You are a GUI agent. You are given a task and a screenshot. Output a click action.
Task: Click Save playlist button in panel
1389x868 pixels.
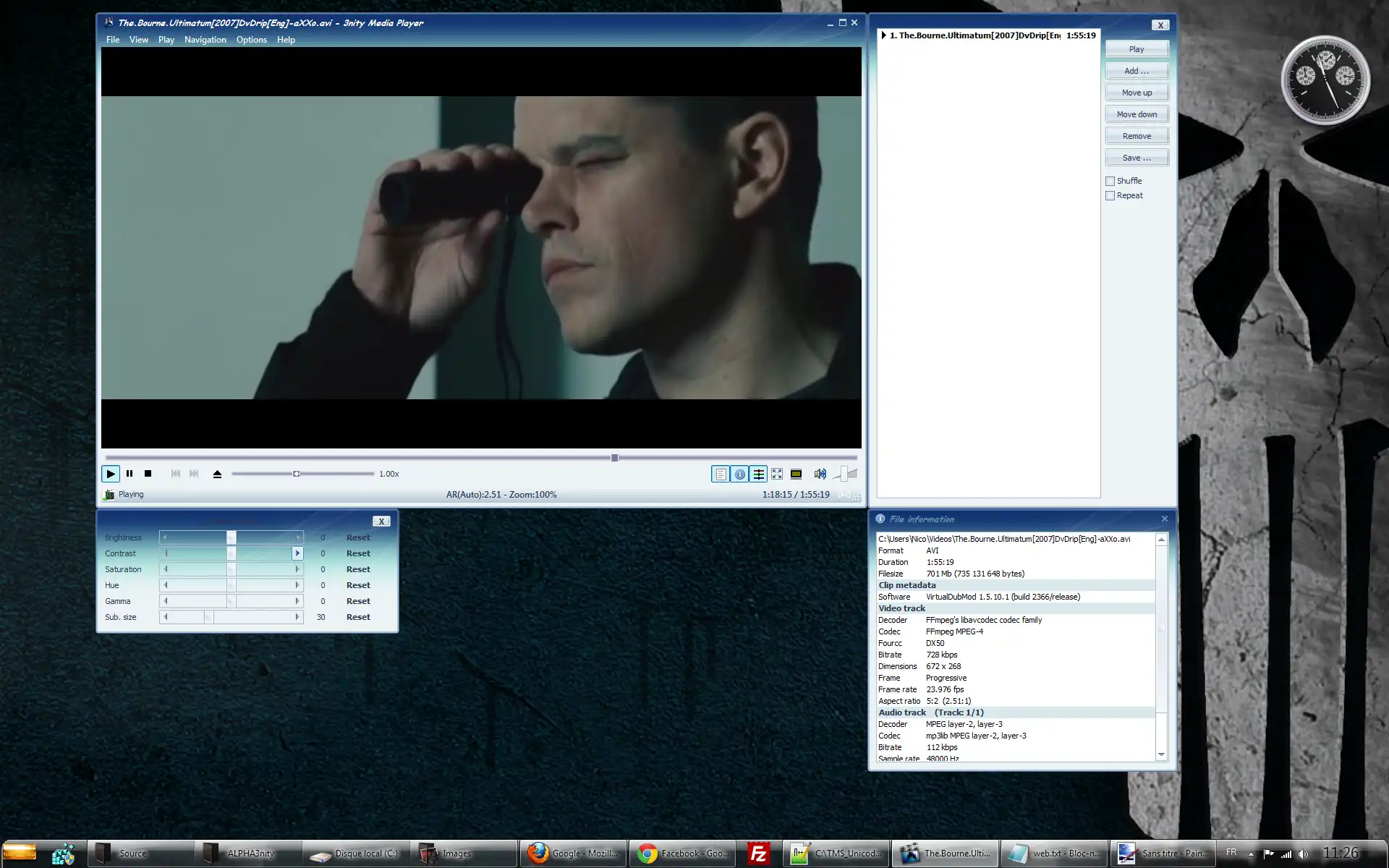tap(1136, 157)
